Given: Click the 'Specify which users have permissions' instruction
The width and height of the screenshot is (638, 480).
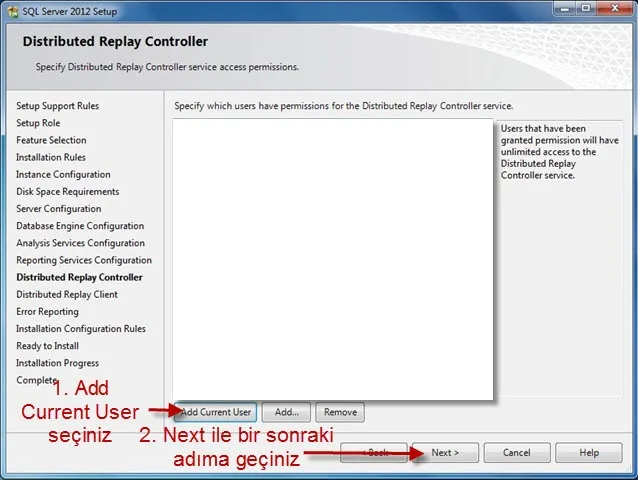Looking at the screenshot, I should click(x=344, y=106).
